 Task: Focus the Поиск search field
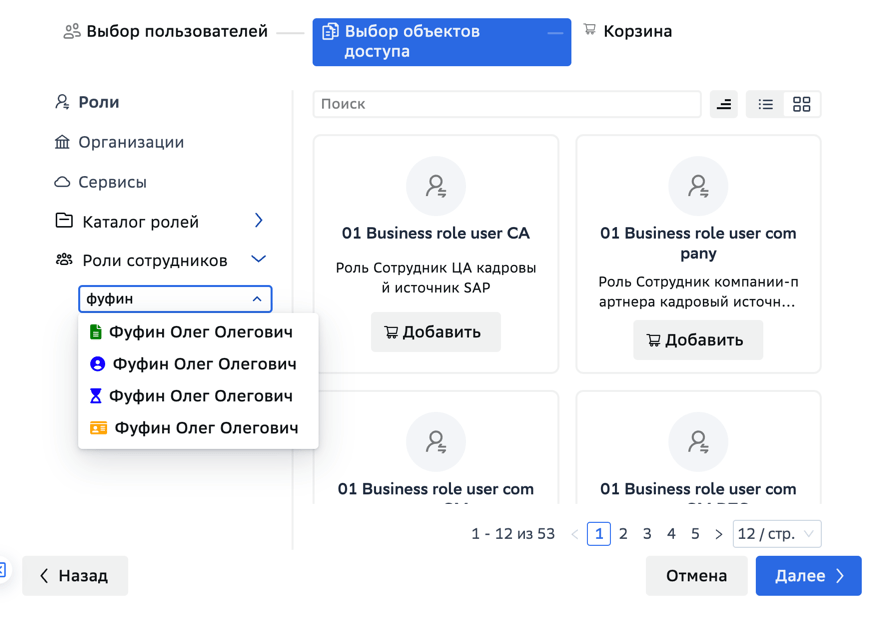507,104
